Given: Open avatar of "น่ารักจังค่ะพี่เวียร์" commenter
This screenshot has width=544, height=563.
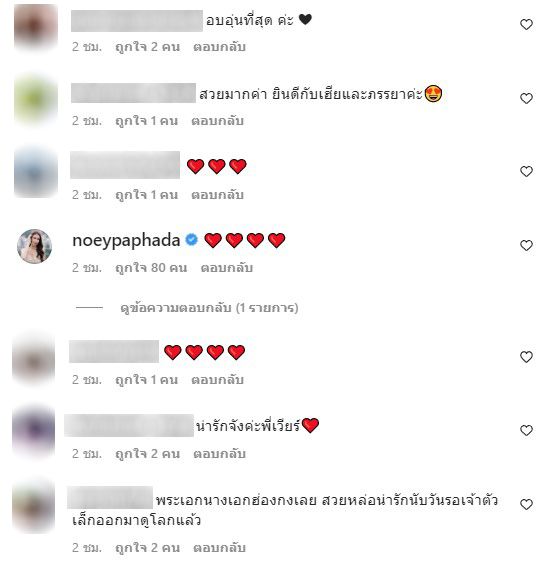Looking at the screenshot, I should tap(34, 431).
